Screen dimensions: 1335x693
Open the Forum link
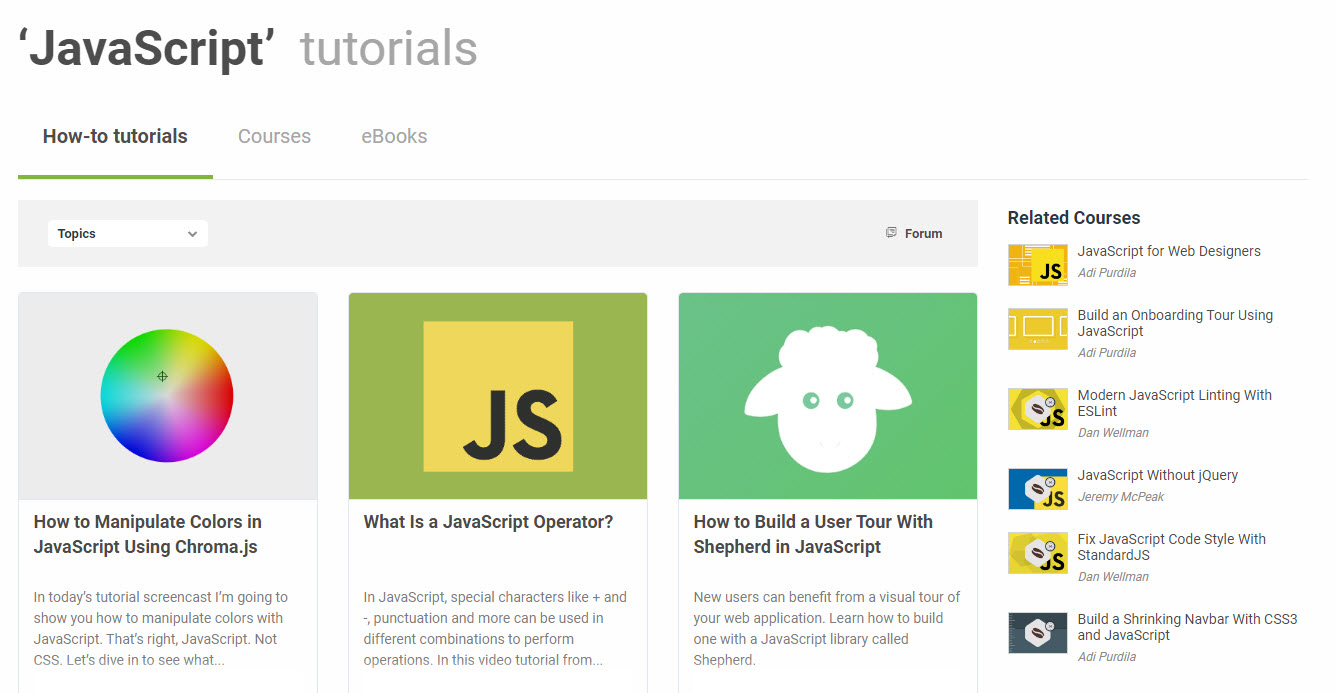[923, 234]
